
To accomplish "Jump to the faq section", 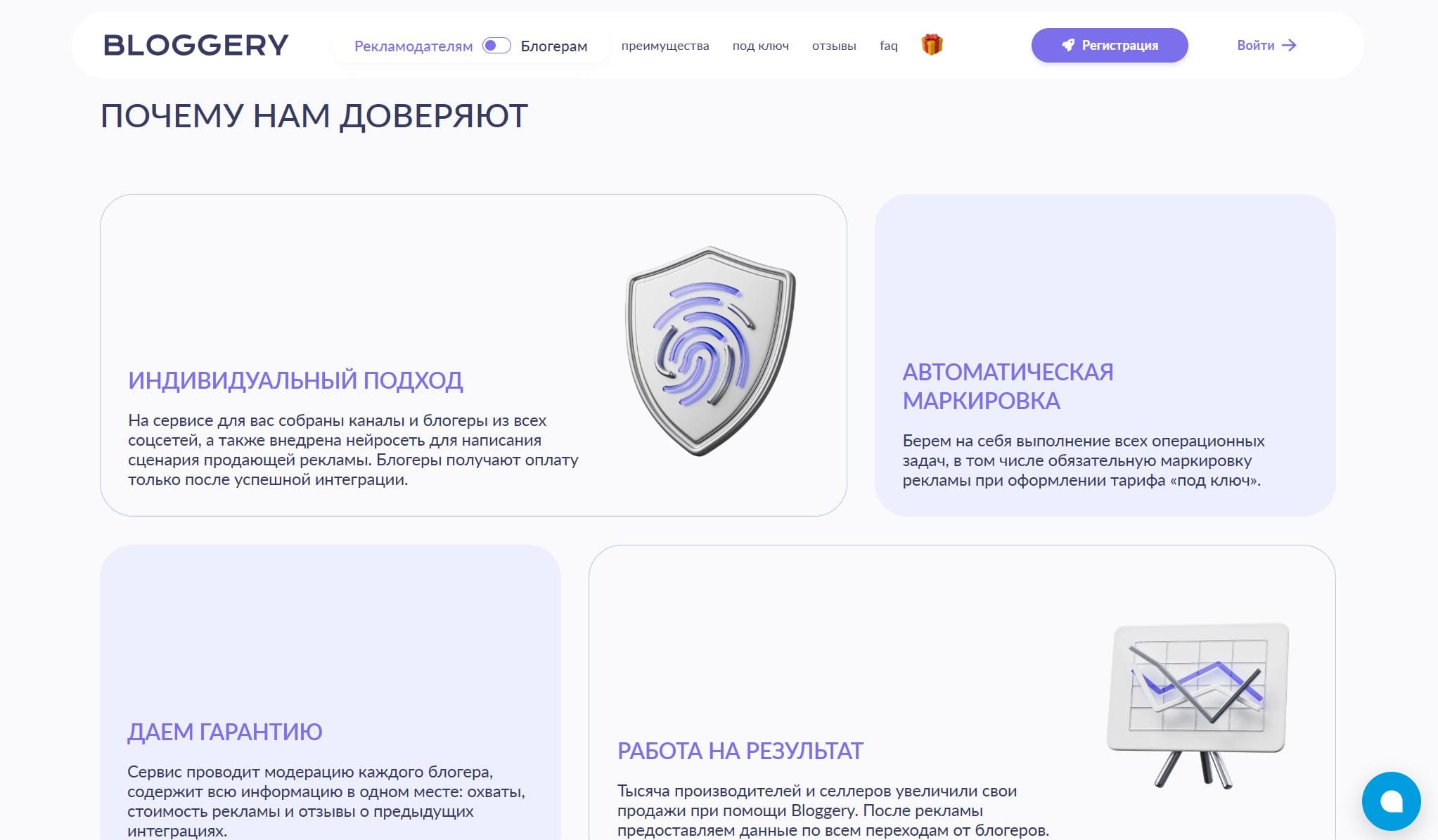I will [888, 46].
